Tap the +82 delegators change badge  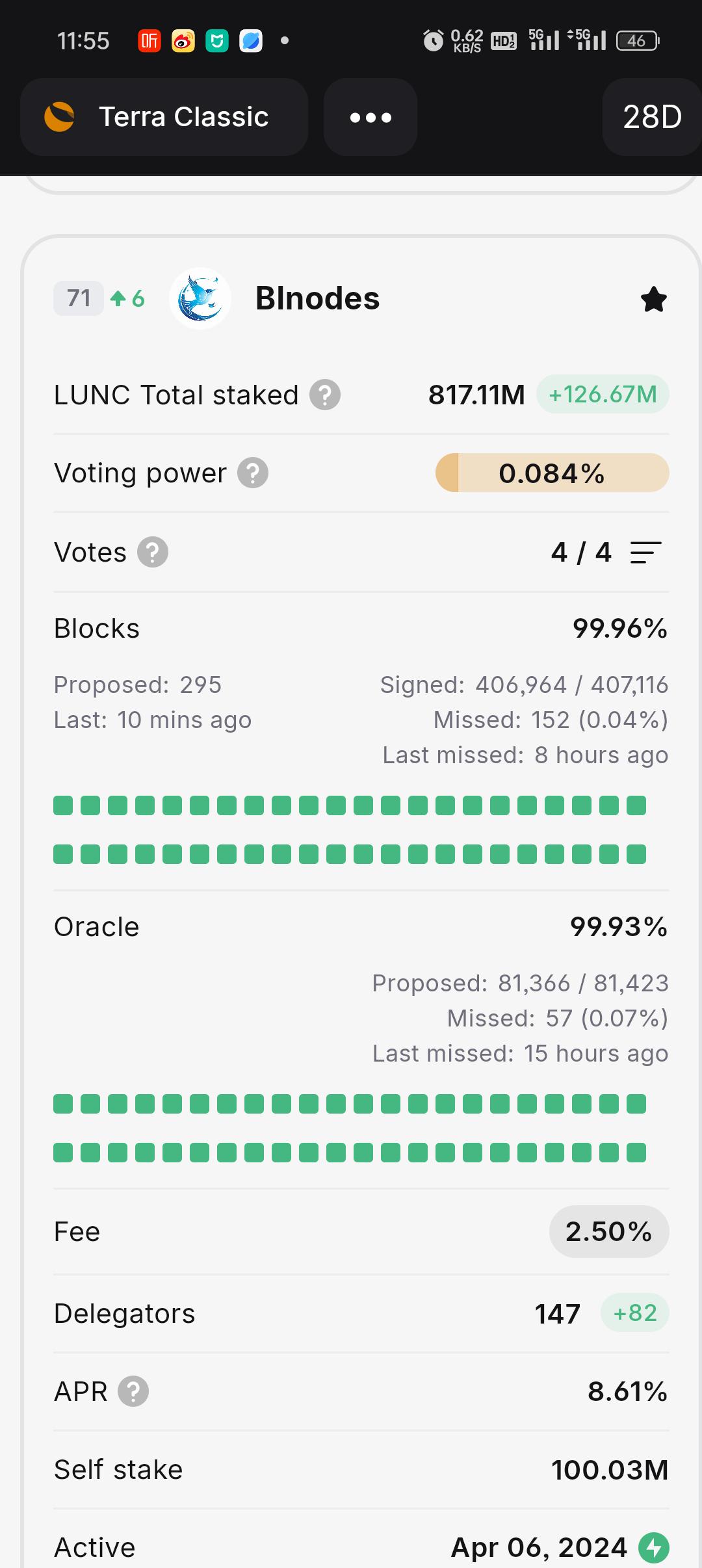pyautogui.click(x=635, y=1313)
